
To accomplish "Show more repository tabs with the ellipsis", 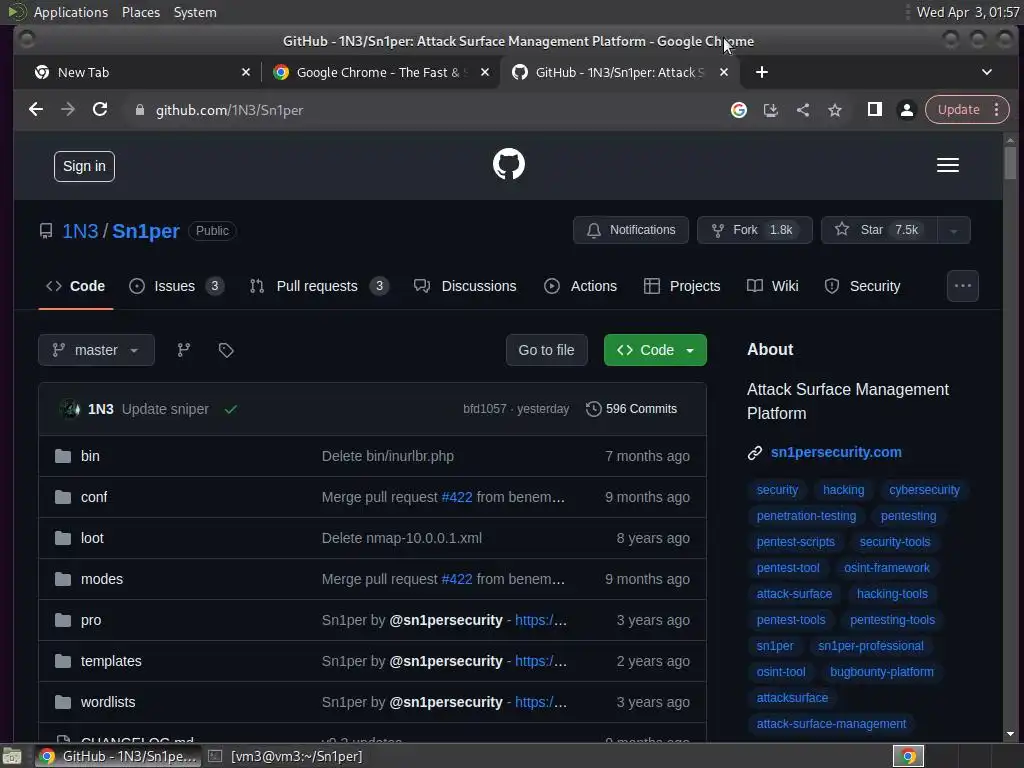I will (963, 286).
